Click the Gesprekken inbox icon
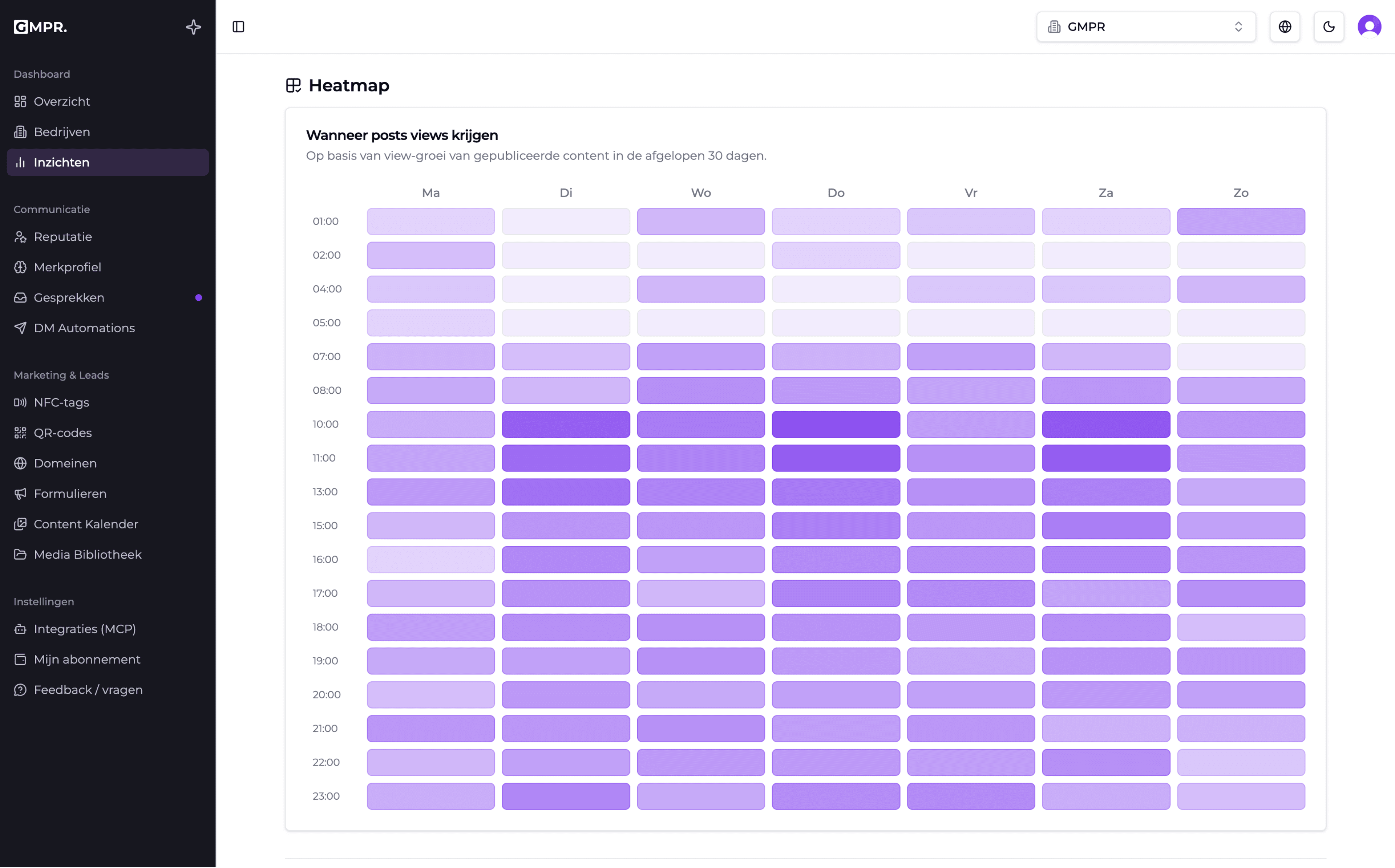Viewport: 1395px width, 868px height. click(x=21, y=297)
